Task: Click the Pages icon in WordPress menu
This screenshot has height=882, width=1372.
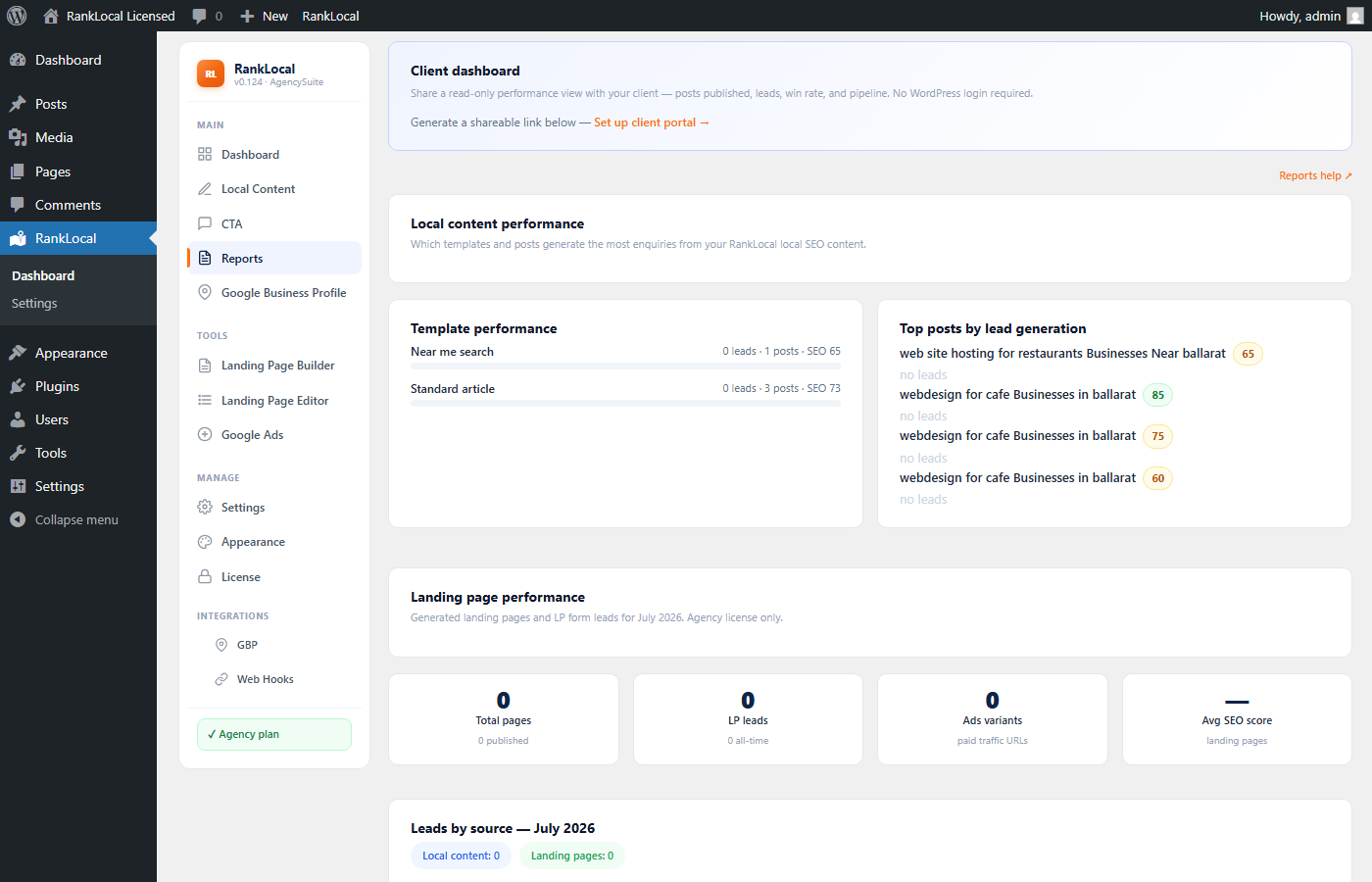Action: (x=18, y=171)
